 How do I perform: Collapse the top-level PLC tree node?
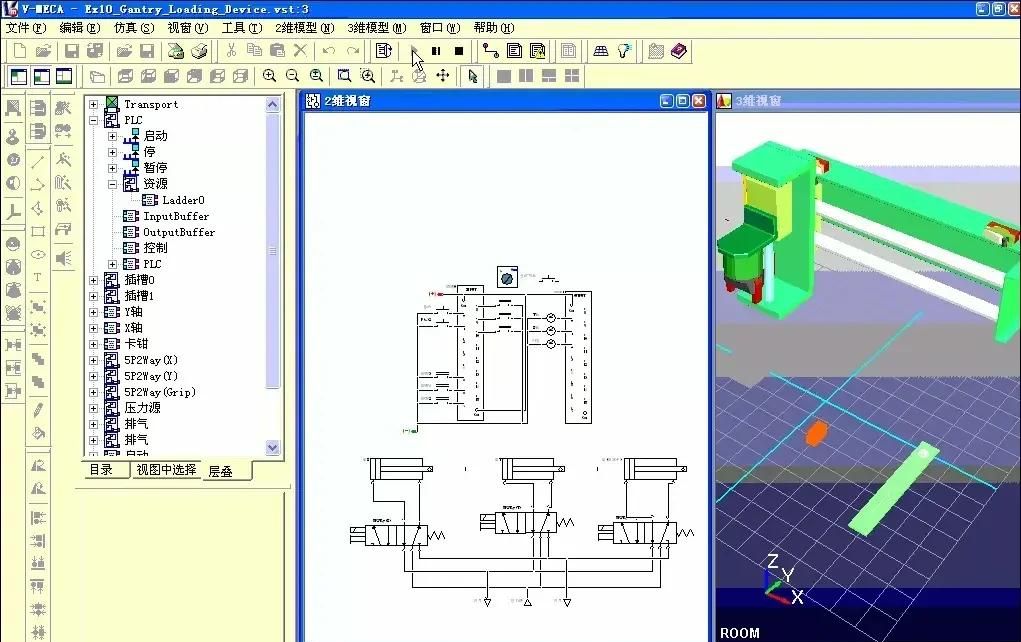(94, 120)
